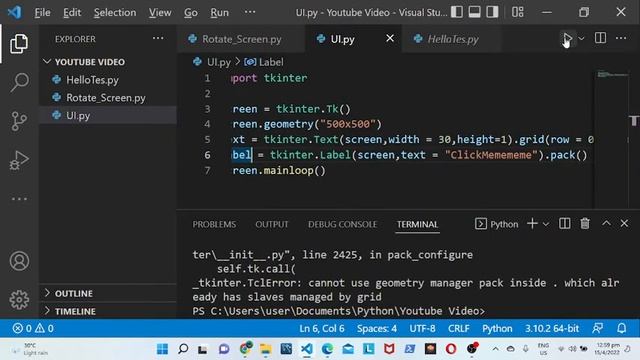Close the terminal panel
The width and height of the screenshot is (640, 360).
[x=624, y=224]
